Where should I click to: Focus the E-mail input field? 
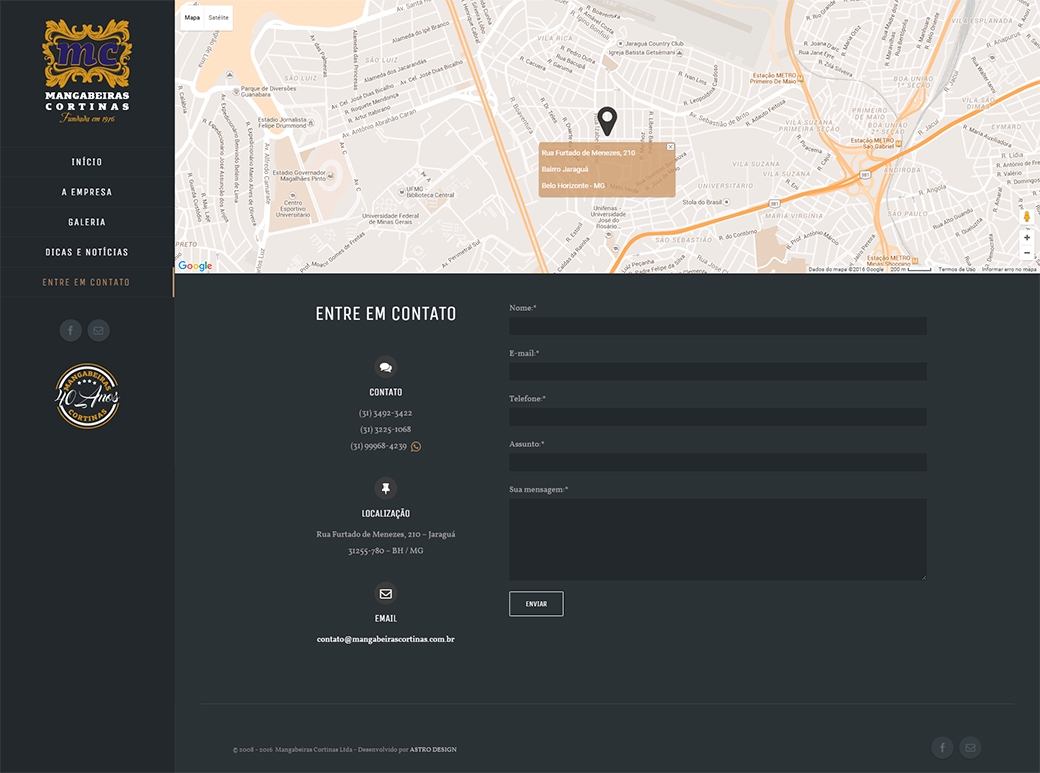coord(718,371)
